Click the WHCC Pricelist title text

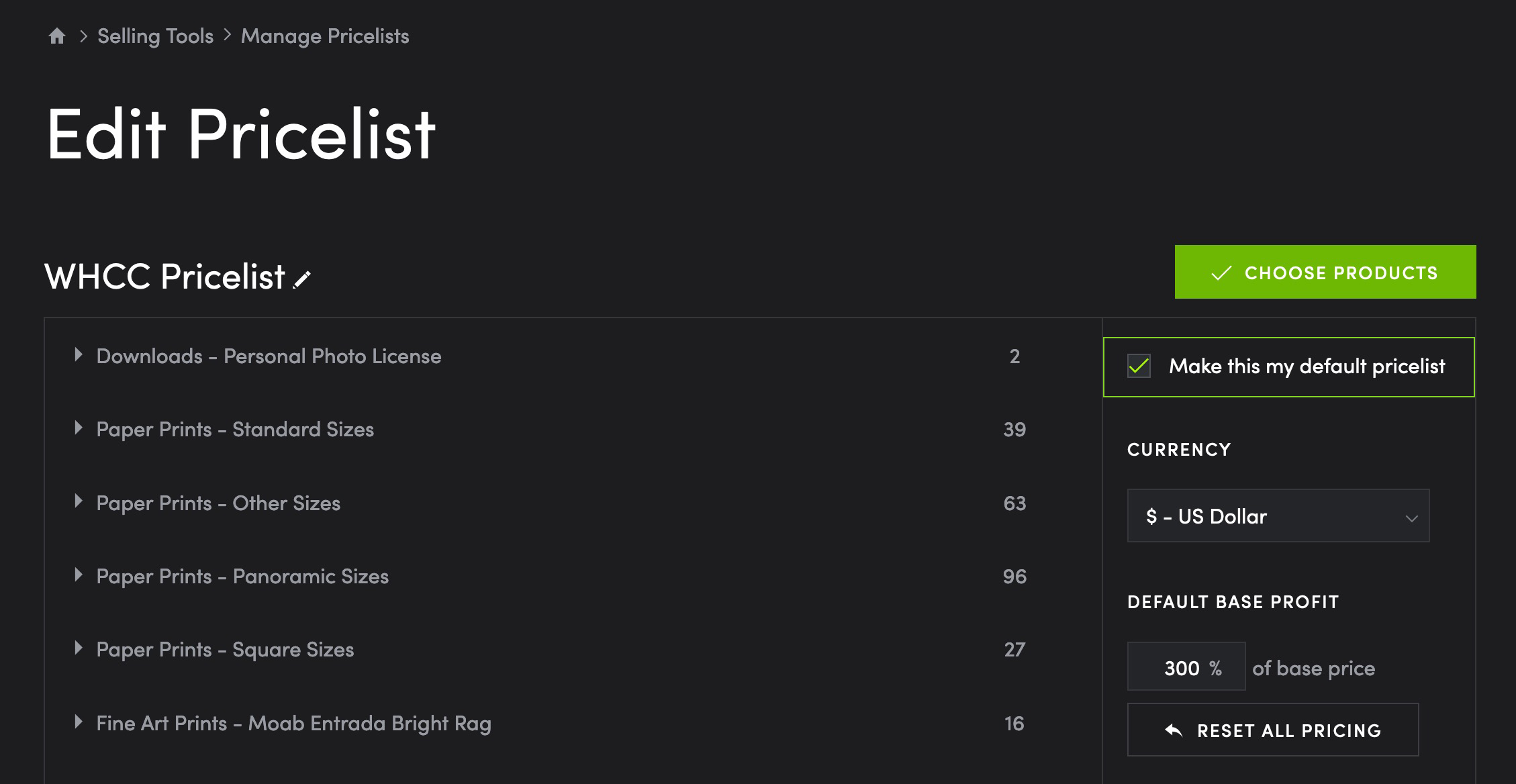164,277
